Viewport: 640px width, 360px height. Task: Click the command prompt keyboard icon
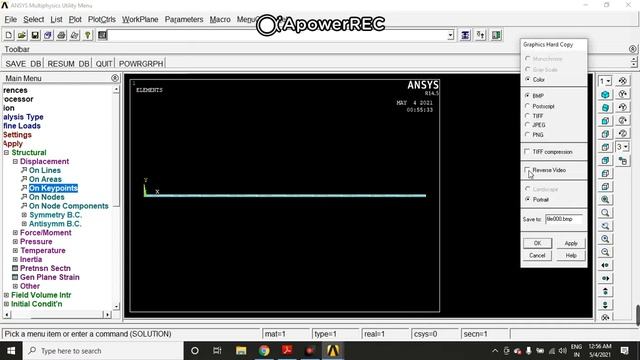coord(102,35)
